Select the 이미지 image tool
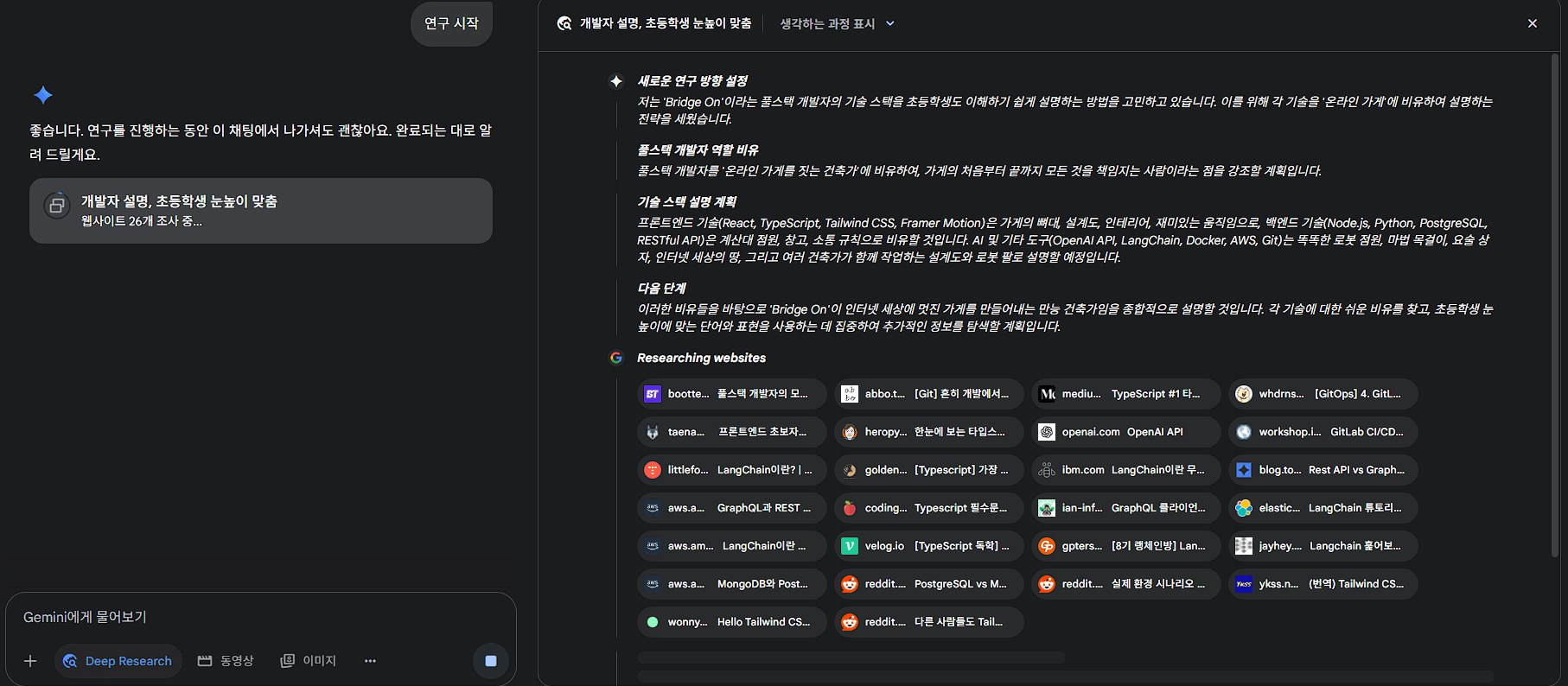The image size is (1568, 686). click(309, 661)
